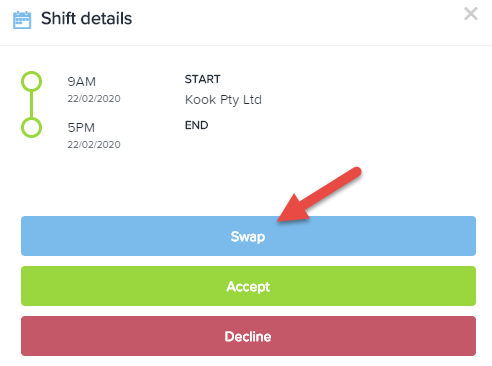Click the header divider line below title
Screen dimensions: 492x366
246,45
